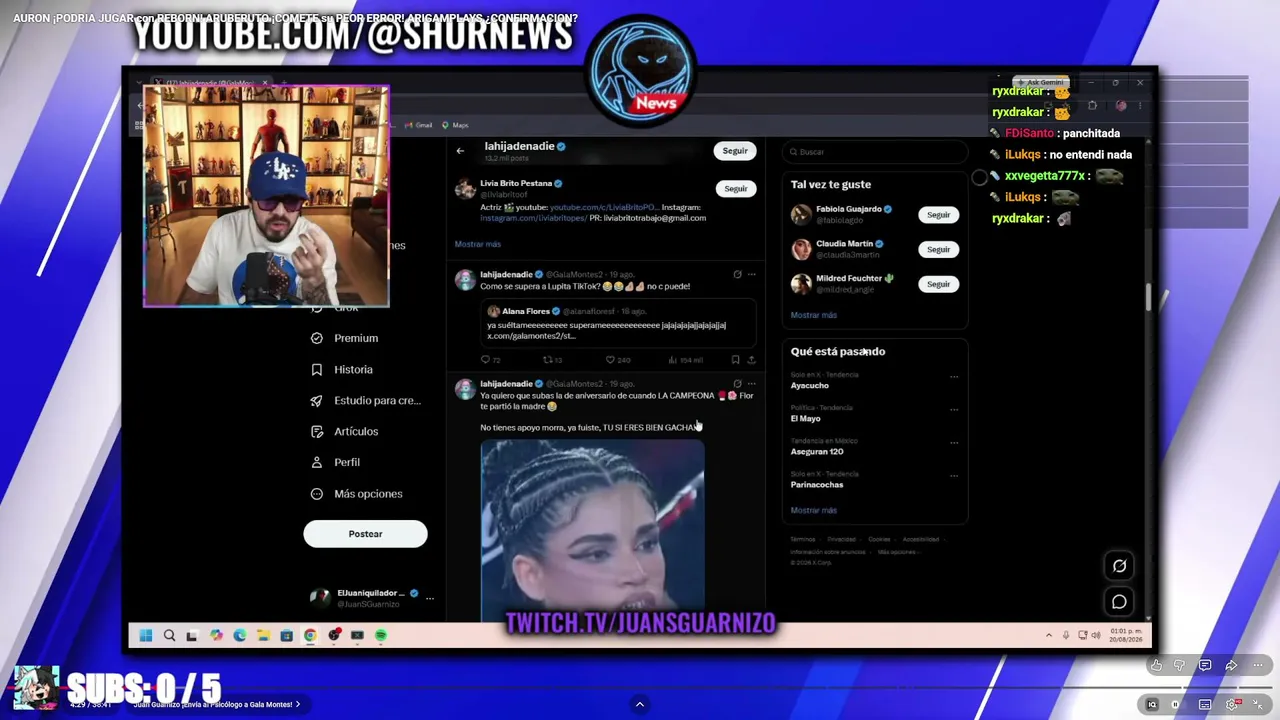Show more trends in Qué está pasando

[x=813, y=510]
